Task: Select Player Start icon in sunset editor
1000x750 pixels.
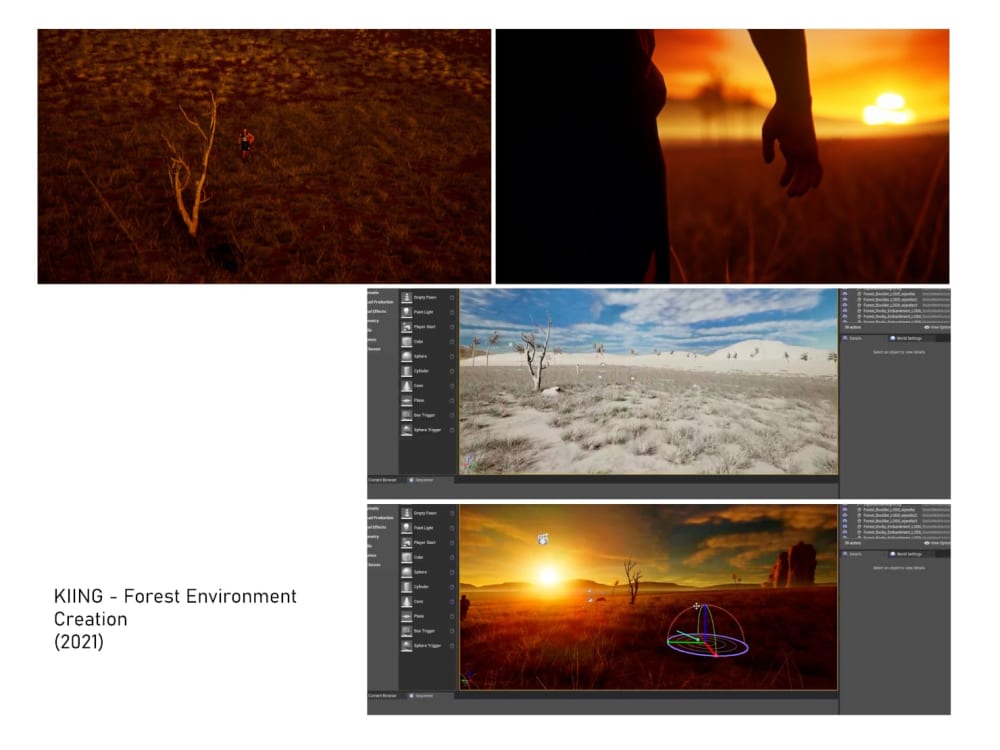Action: [406, 543]
